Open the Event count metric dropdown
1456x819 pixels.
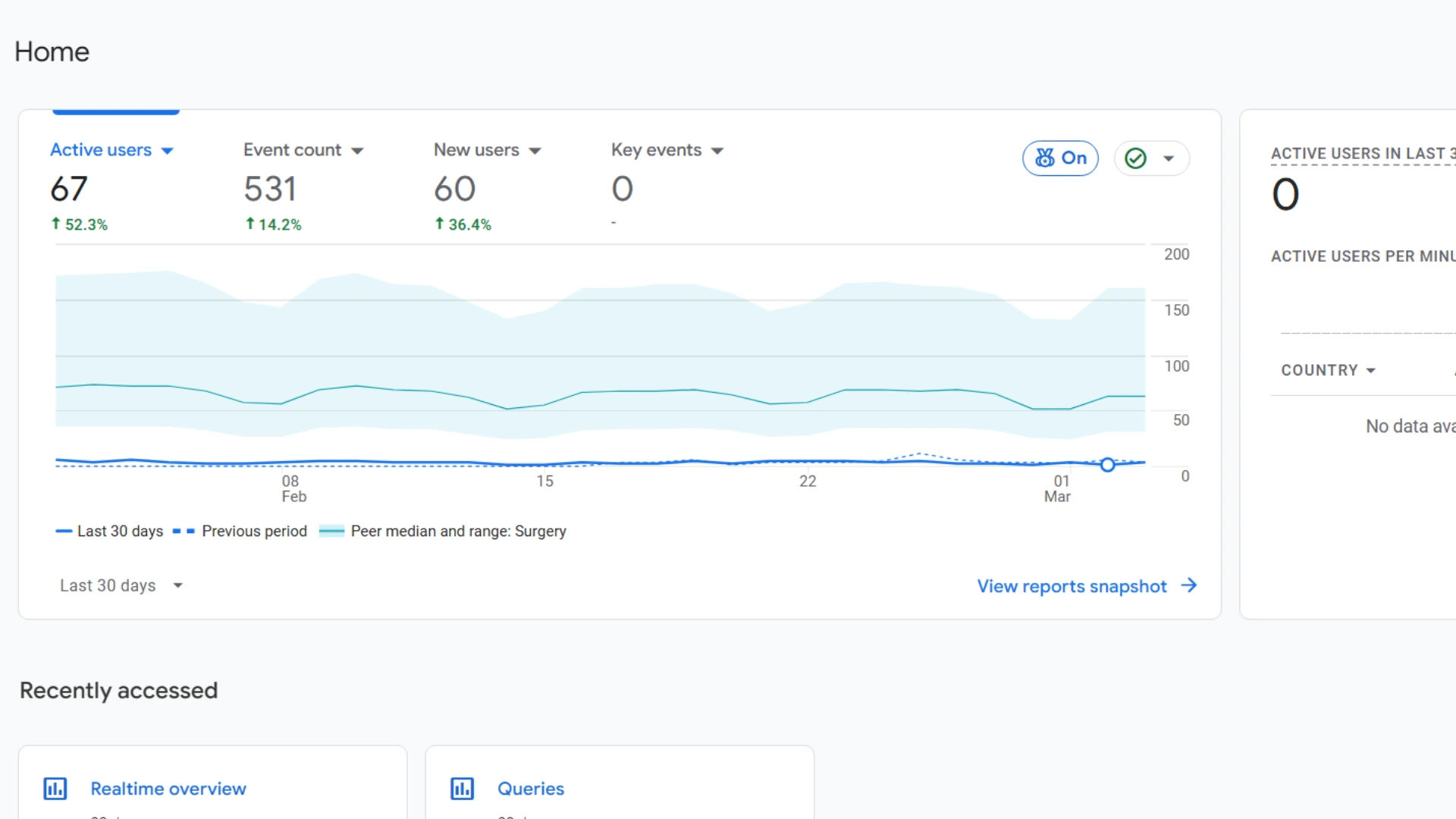(357, 151)
